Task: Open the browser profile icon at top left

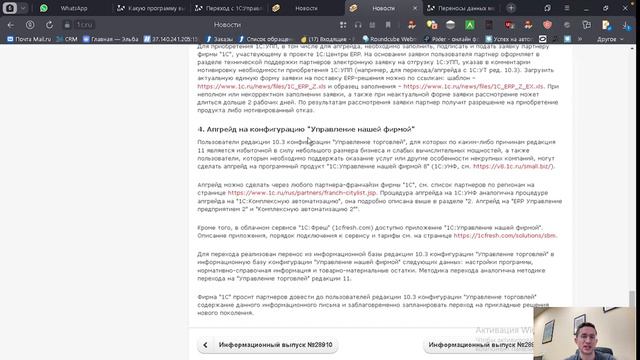Action: point(10,8)
